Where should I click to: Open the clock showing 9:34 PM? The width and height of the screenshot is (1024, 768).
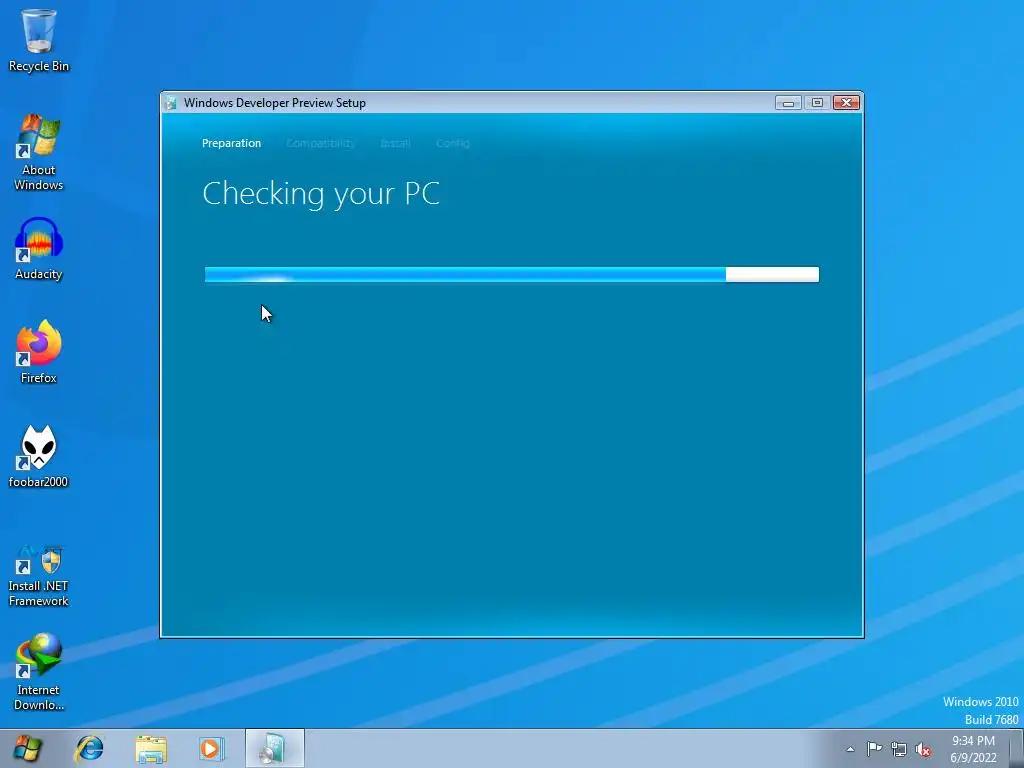click(x=973, y=749)
